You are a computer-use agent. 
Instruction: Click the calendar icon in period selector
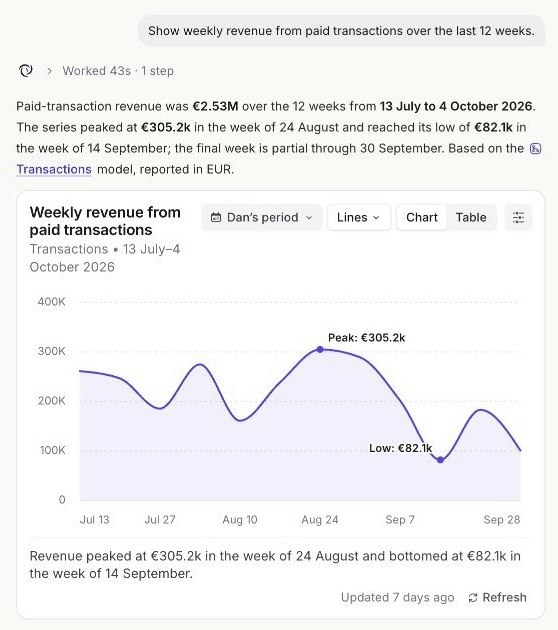click(216, 217)
